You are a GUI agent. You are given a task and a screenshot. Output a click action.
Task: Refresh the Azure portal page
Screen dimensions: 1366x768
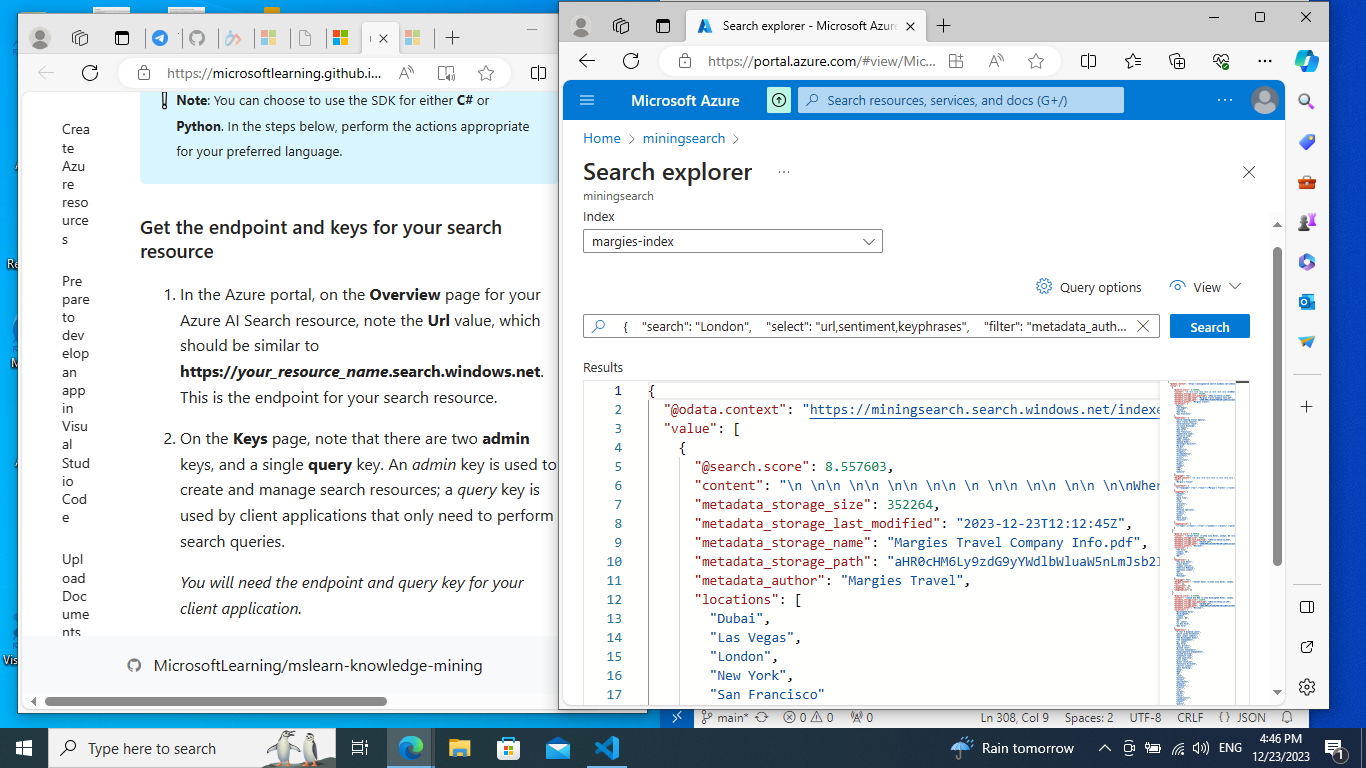pos(631,61)
